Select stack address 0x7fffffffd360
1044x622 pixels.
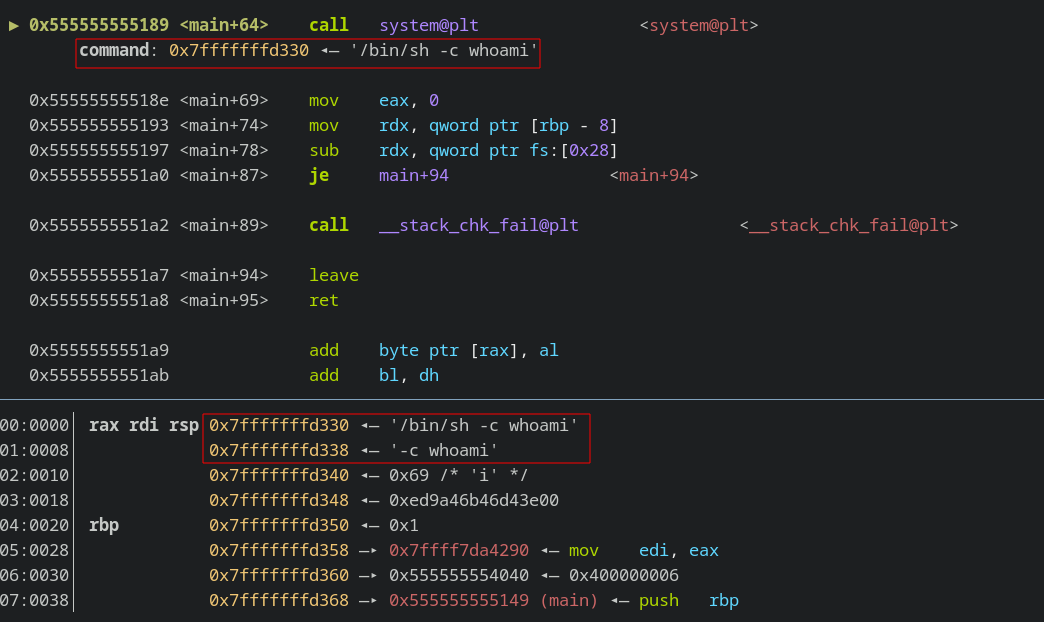tap(279, 575)
